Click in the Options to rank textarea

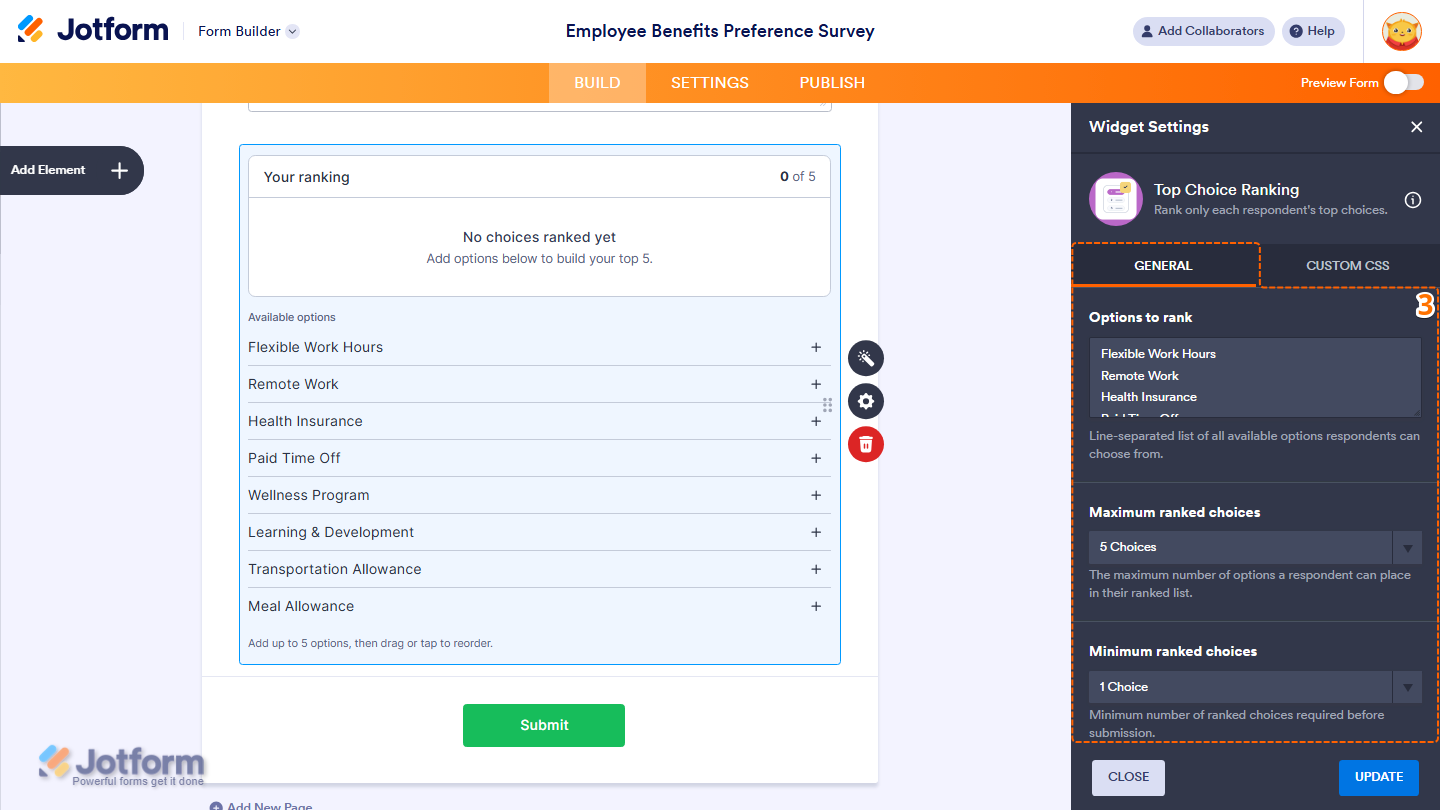1255,377
